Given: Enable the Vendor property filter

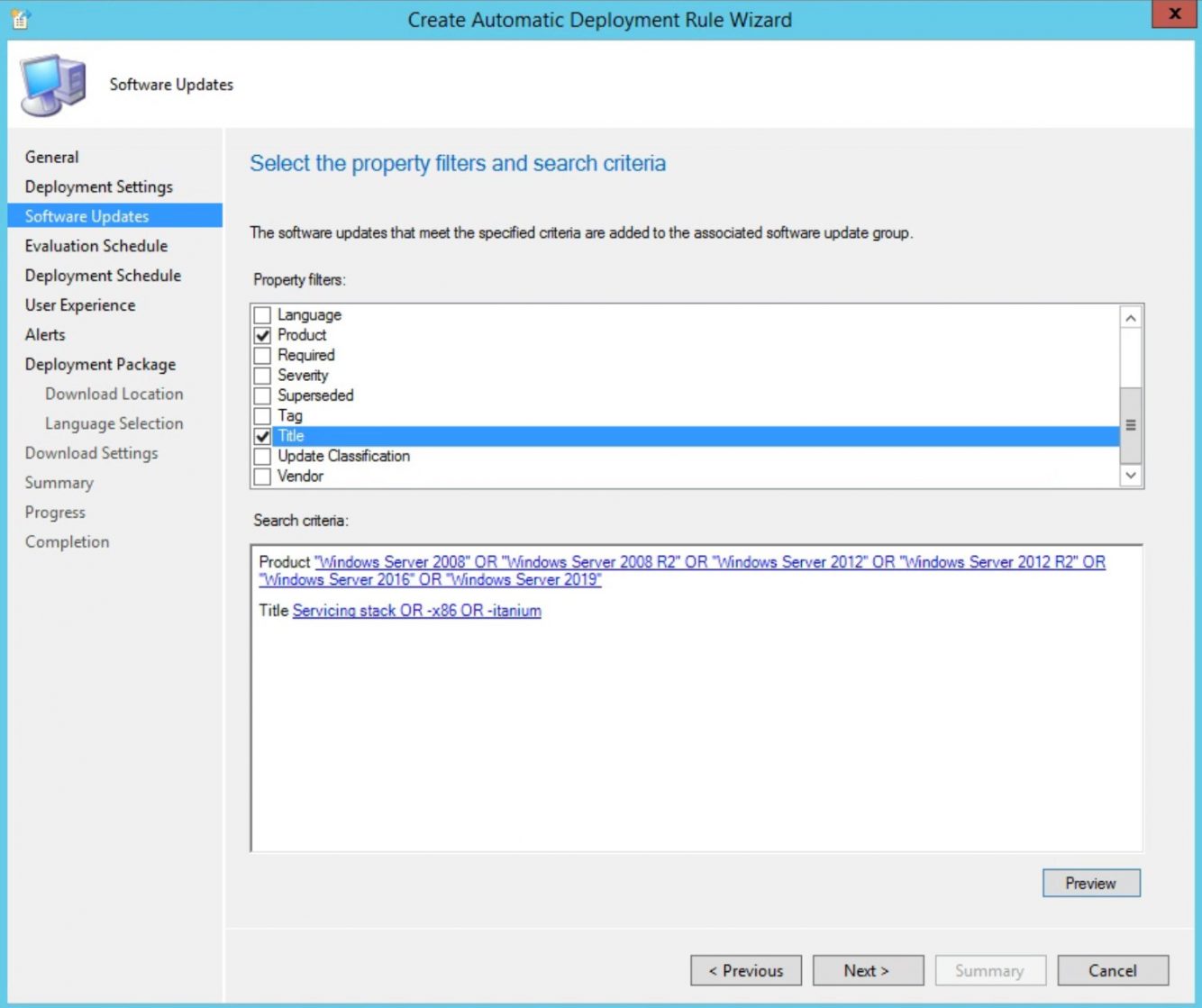Looking at the screenshot, I should point(262,476).
